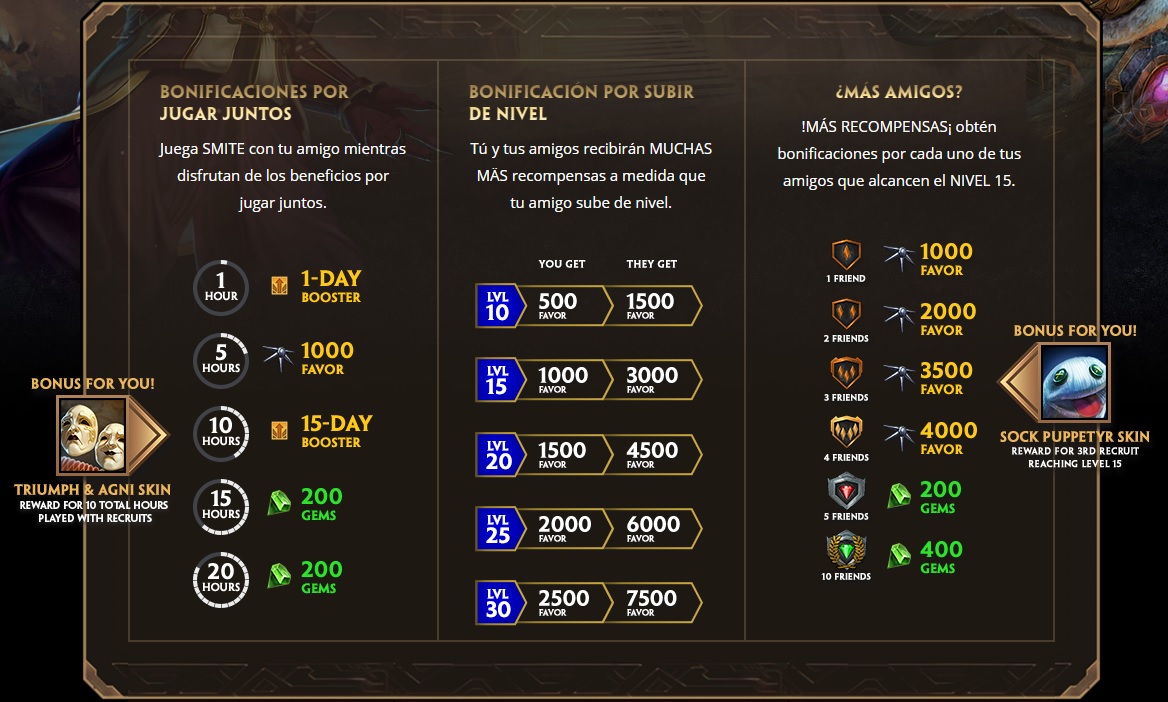Select the LVL 10 blue level badge
Viewport: 1168px width, 702px height.
(x=497, y=306)
